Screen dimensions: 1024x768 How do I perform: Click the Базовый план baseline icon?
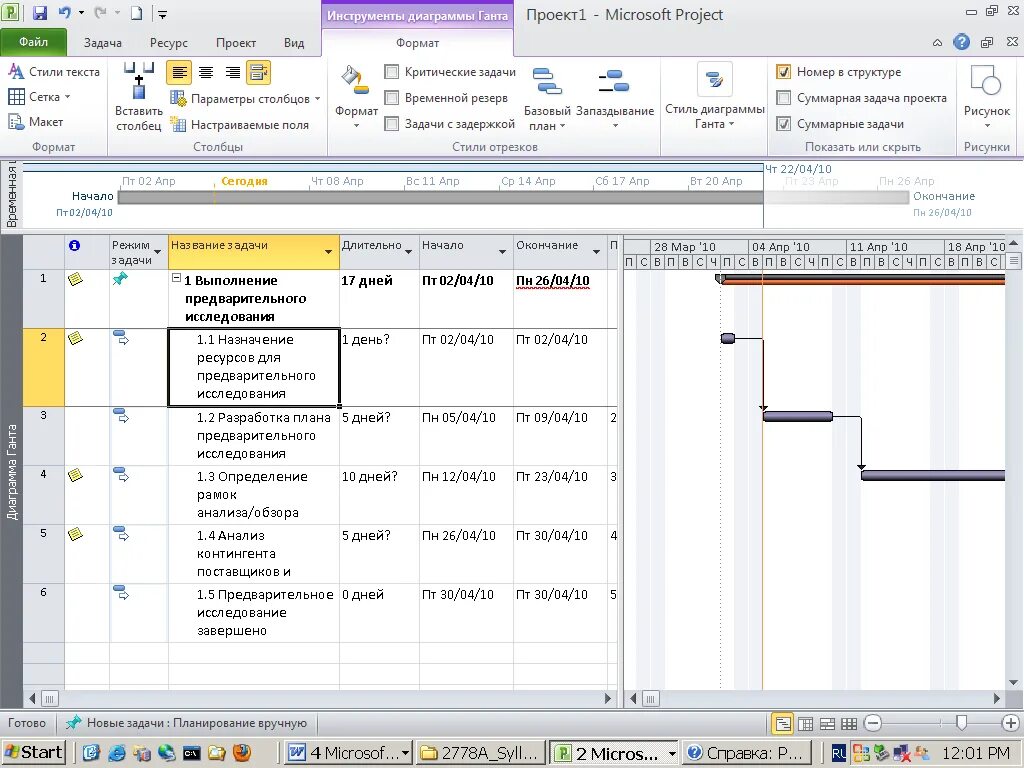[x=547, y=81]
